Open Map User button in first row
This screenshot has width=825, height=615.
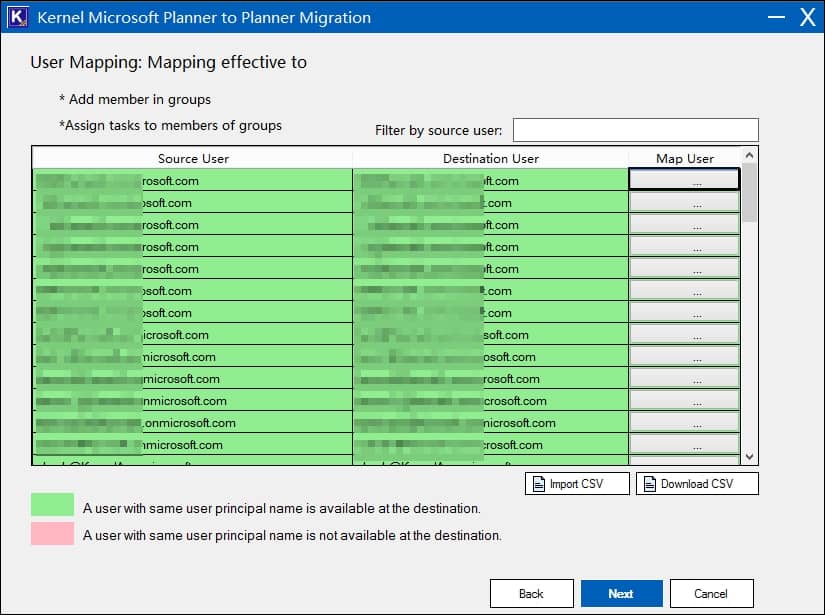click(x=685, y=179)
